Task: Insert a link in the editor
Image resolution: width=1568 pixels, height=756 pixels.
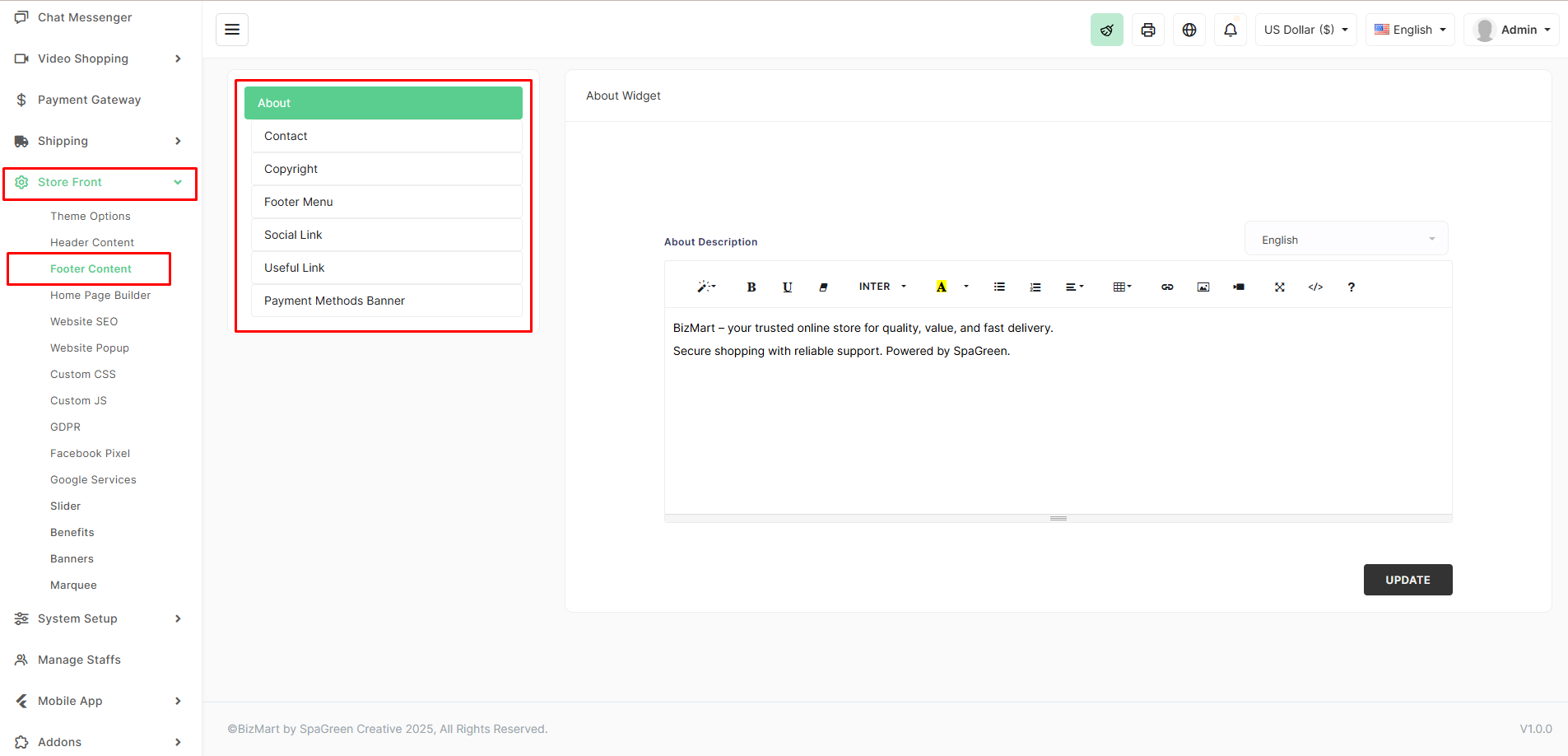Action: click(x=1167, y=287)
